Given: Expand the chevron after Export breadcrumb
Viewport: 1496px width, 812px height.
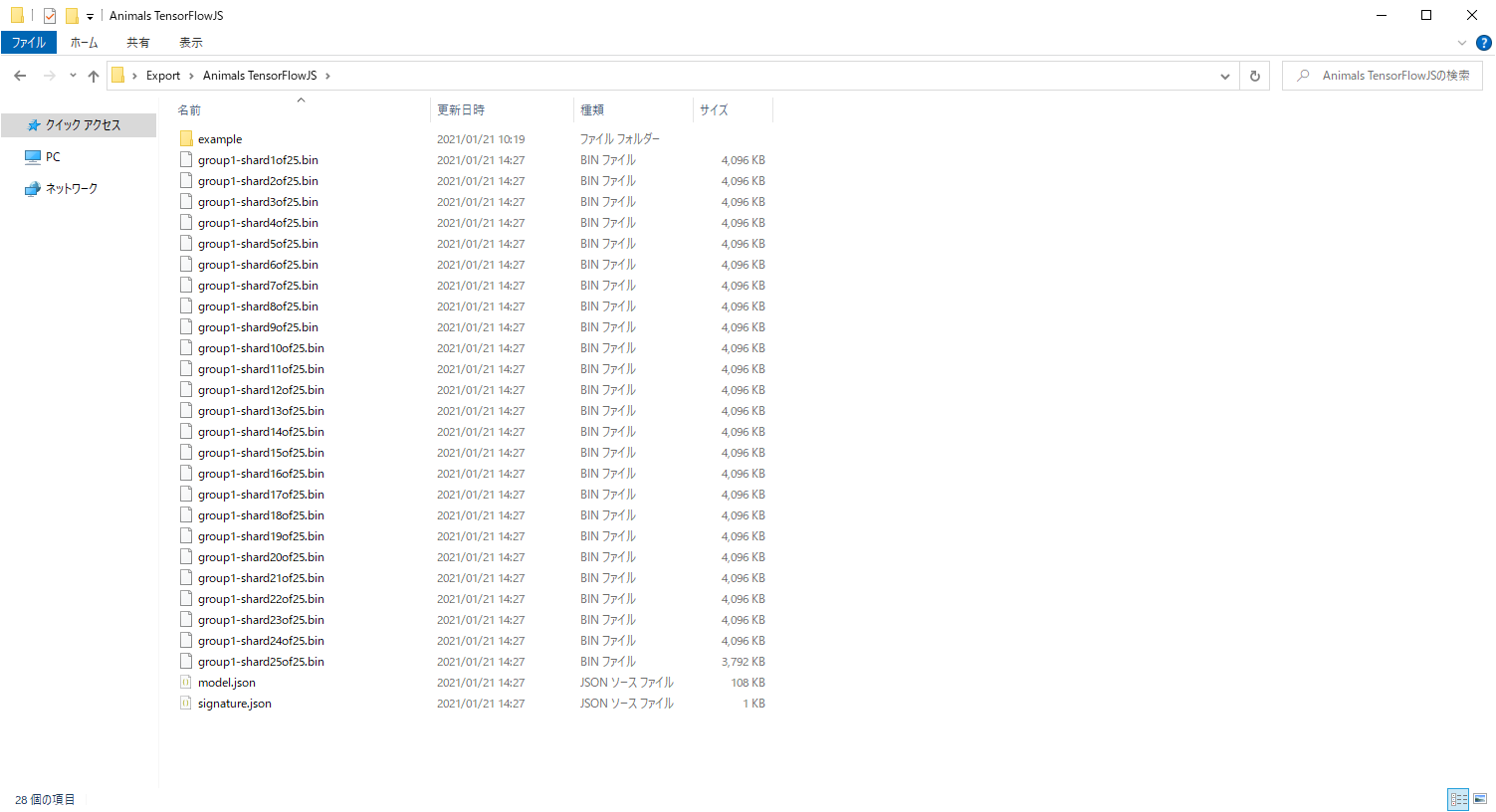Looking at the screenshot, I should coord(191,76).
